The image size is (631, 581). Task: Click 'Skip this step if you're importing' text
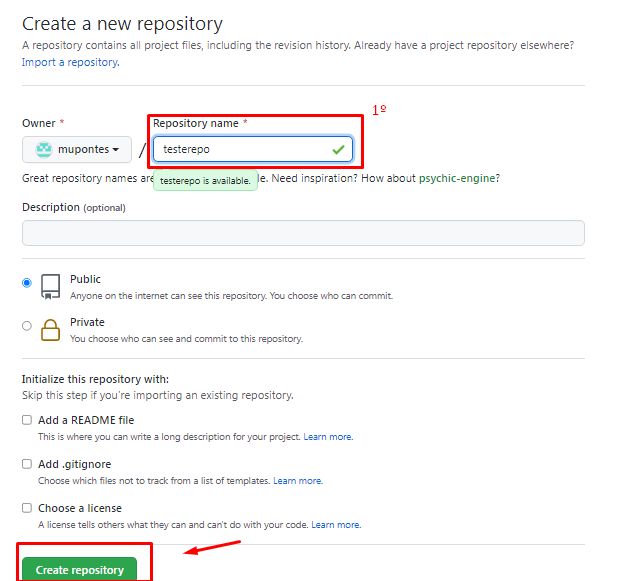(158, 395)
